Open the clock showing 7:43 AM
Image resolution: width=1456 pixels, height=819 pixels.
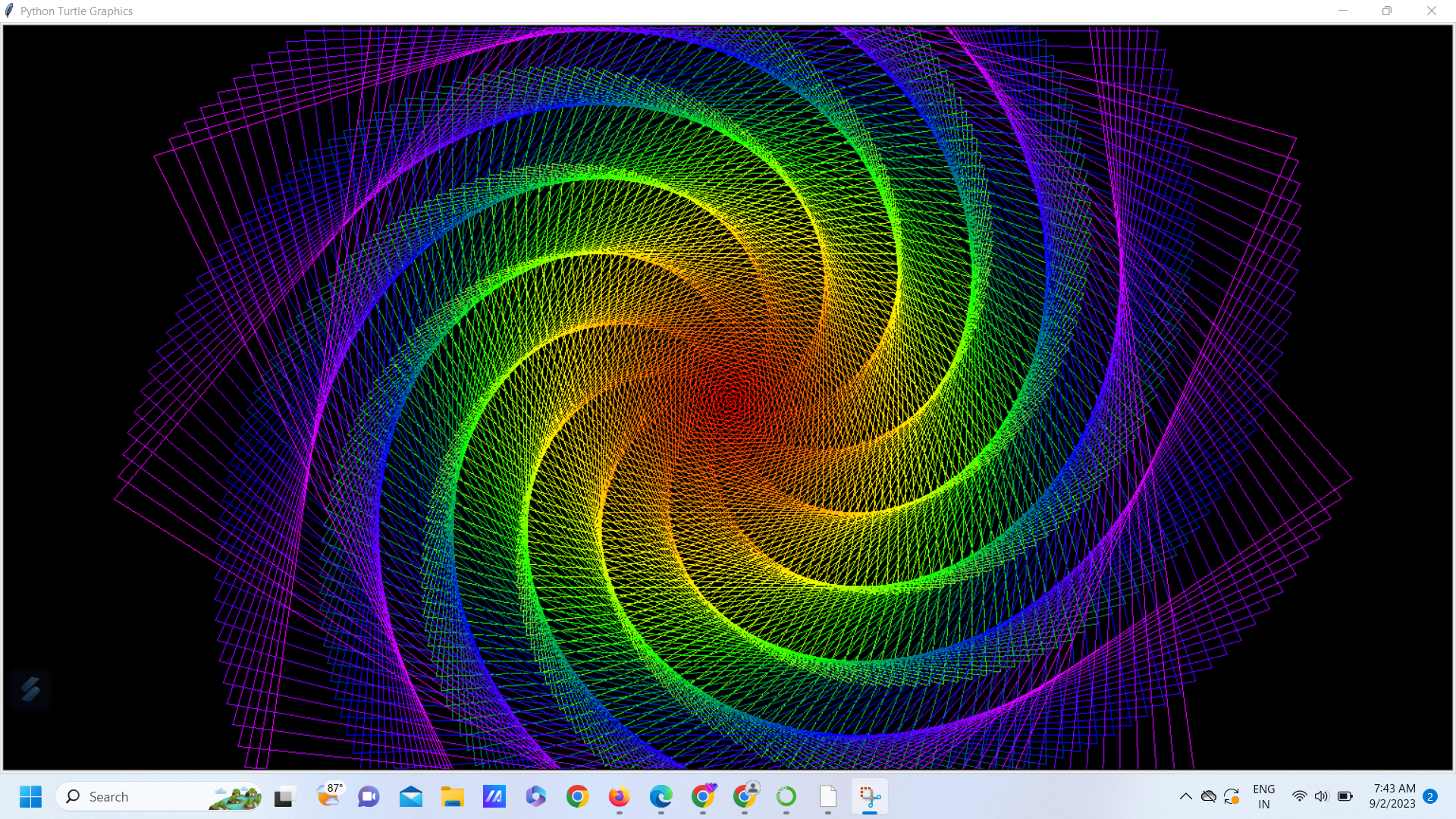[x=1393, y=796]
